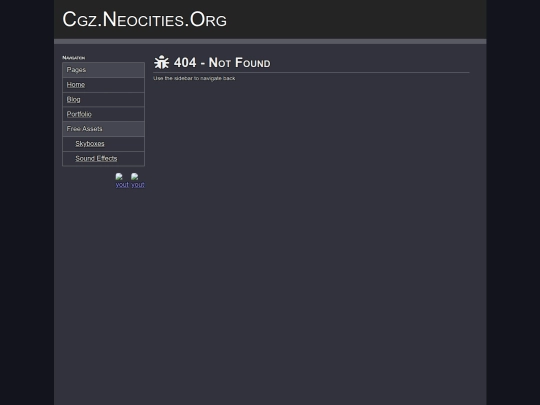Click the 404 - Not Found heading

click(x=222, y=63)
